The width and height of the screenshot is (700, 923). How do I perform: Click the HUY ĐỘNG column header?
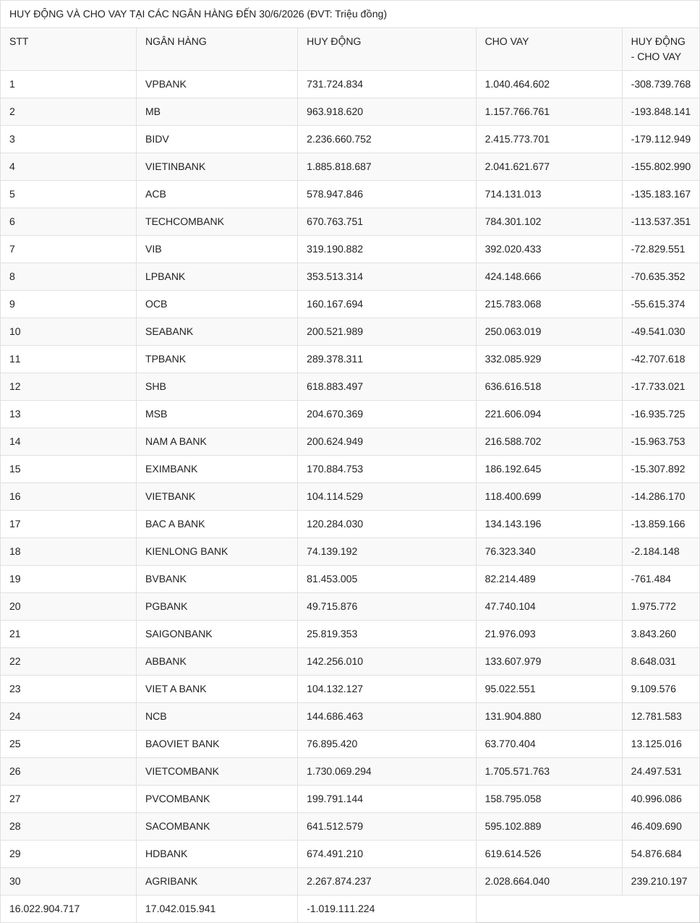pyautogui.click(x=333, y=42)
